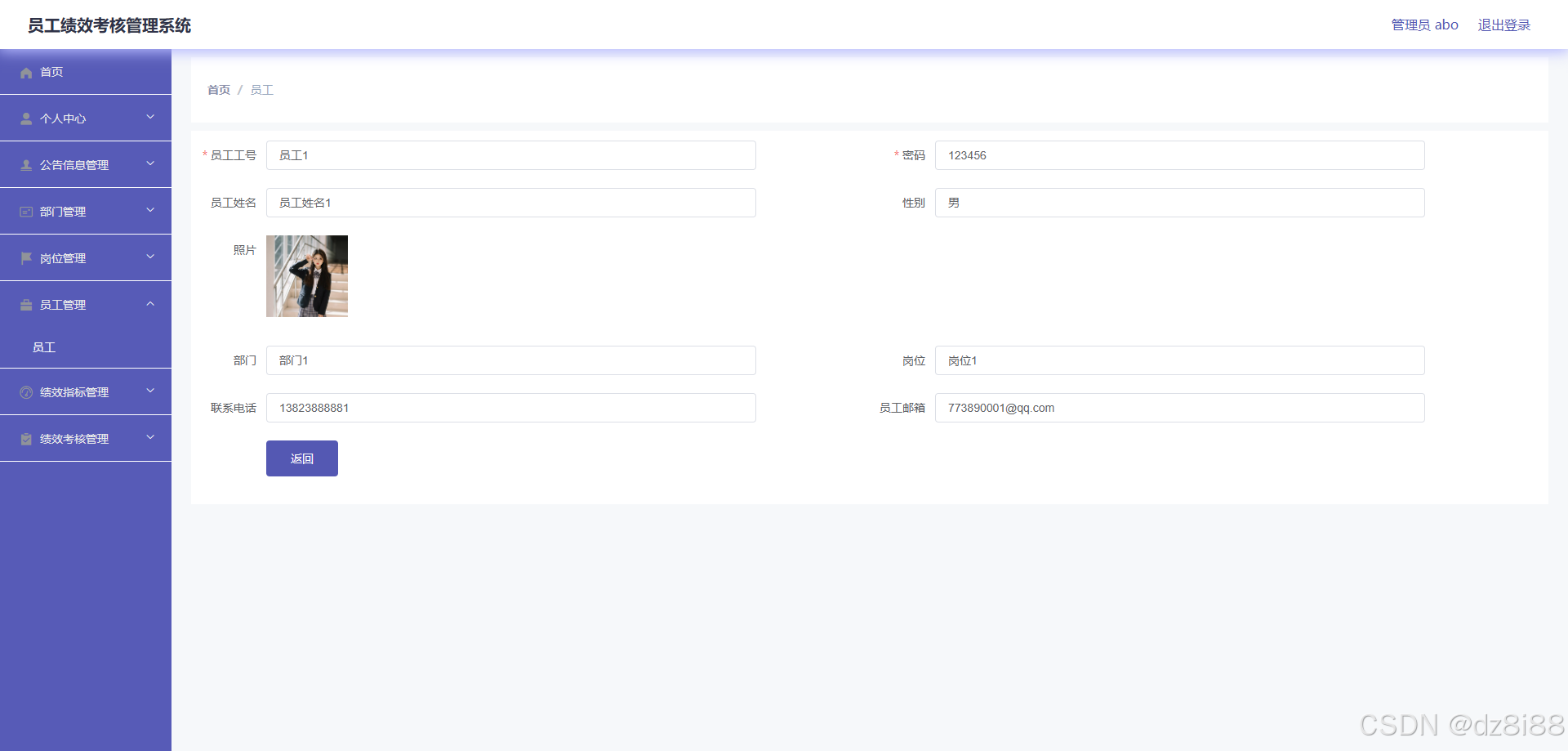This screenshot has width=1568, height=751.
Task: Click the briefcase icon beside 员工管理
Action: click(25, 304)
